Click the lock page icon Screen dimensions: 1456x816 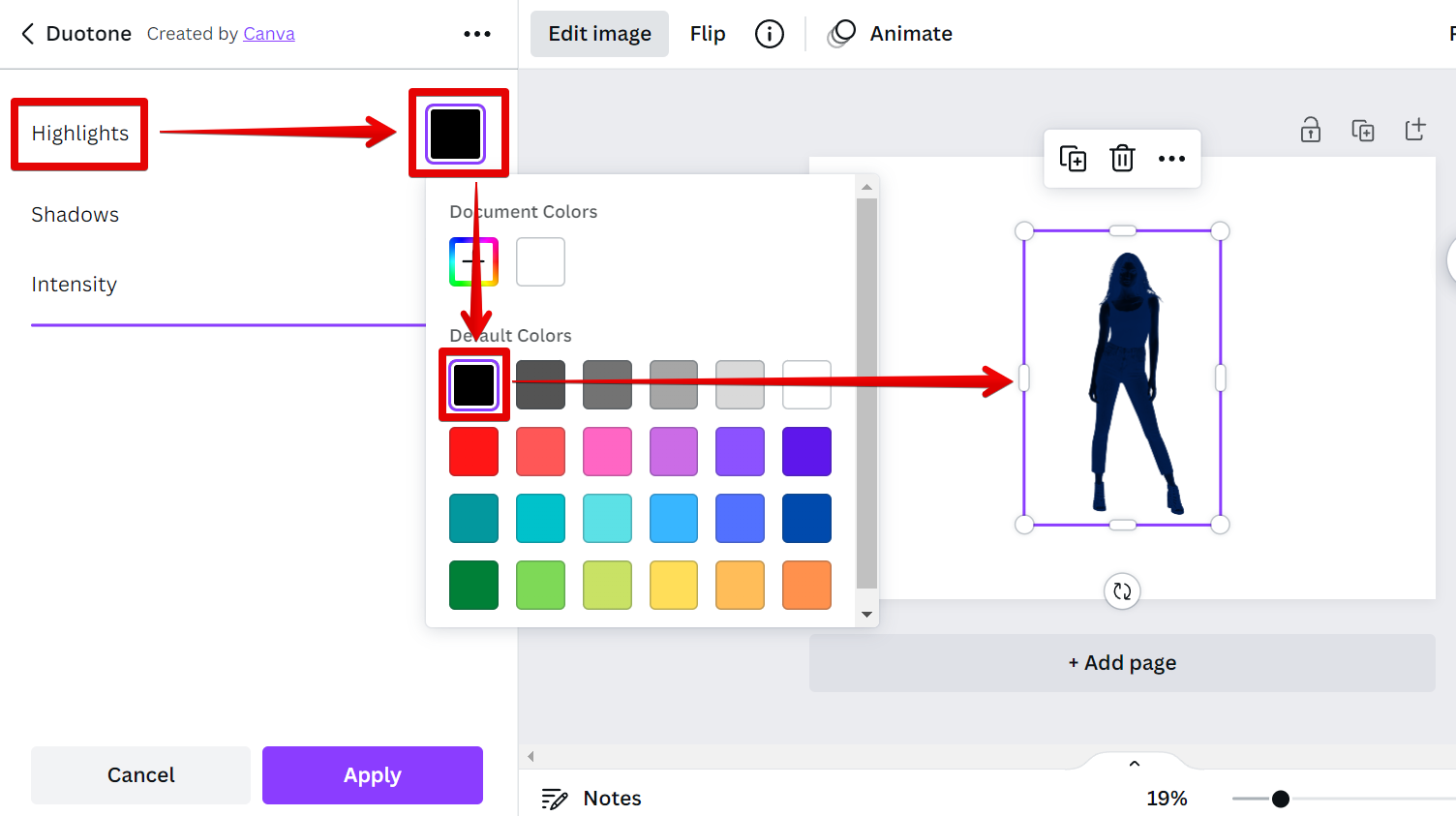coord(1311,130)
